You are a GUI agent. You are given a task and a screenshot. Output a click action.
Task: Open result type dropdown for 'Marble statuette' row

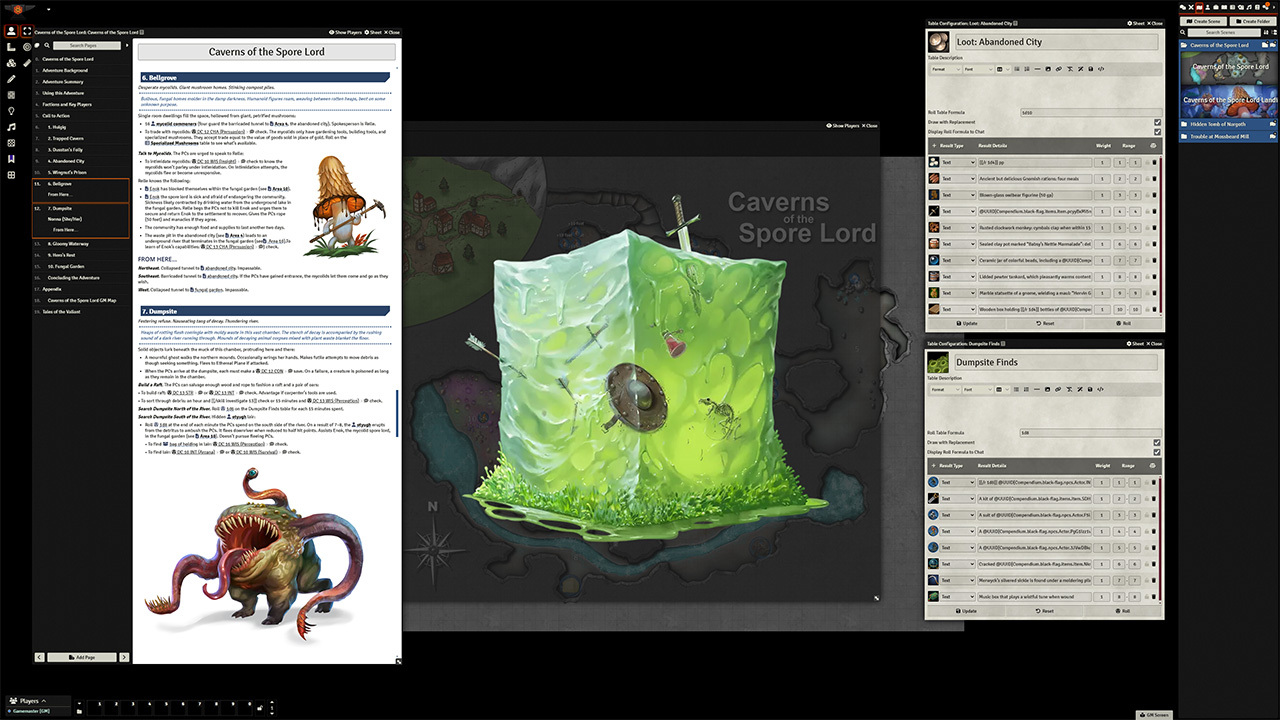[x=957, y=293]
